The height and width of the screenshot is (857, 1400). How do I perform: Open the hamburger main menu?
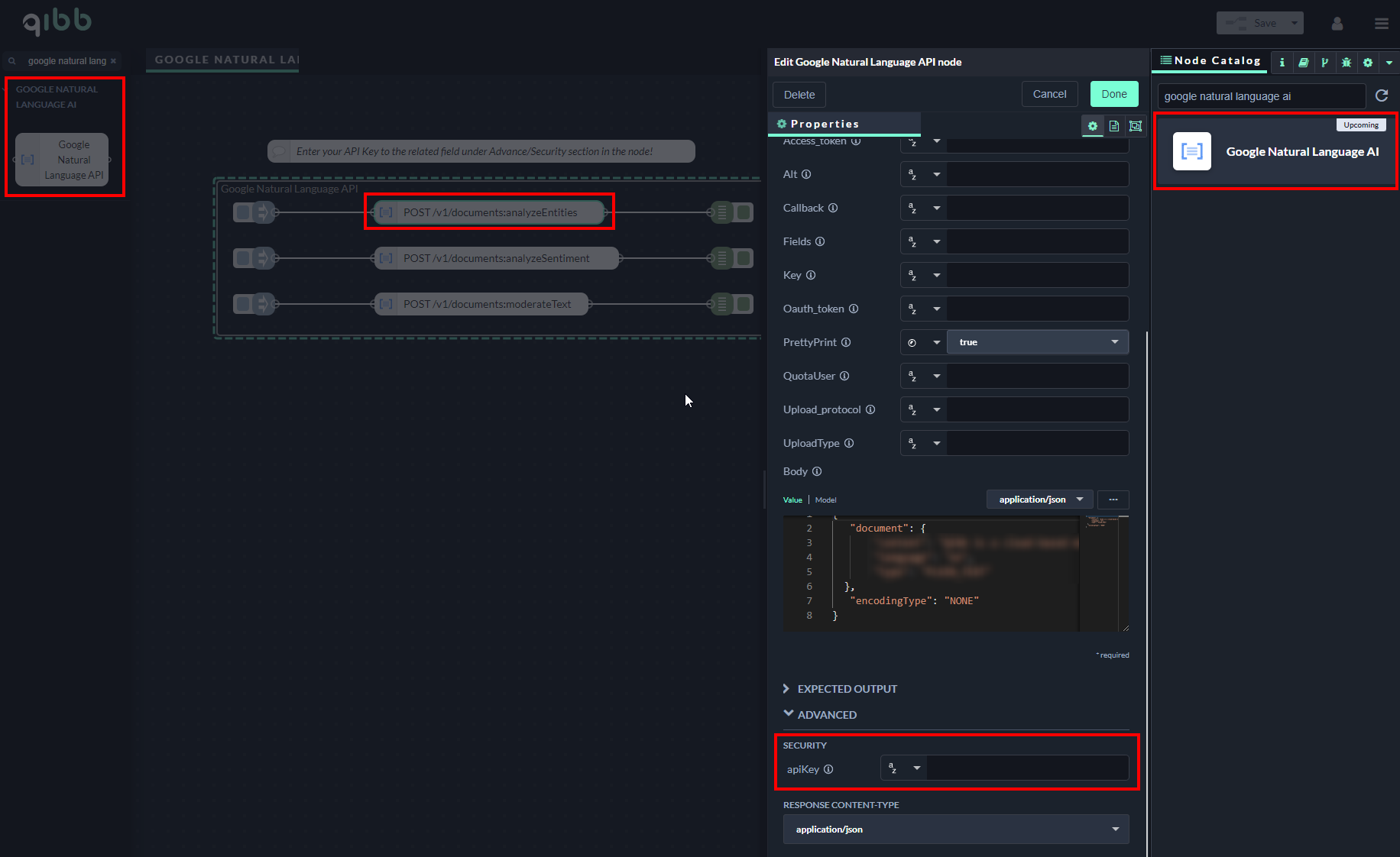point(1381,24)
